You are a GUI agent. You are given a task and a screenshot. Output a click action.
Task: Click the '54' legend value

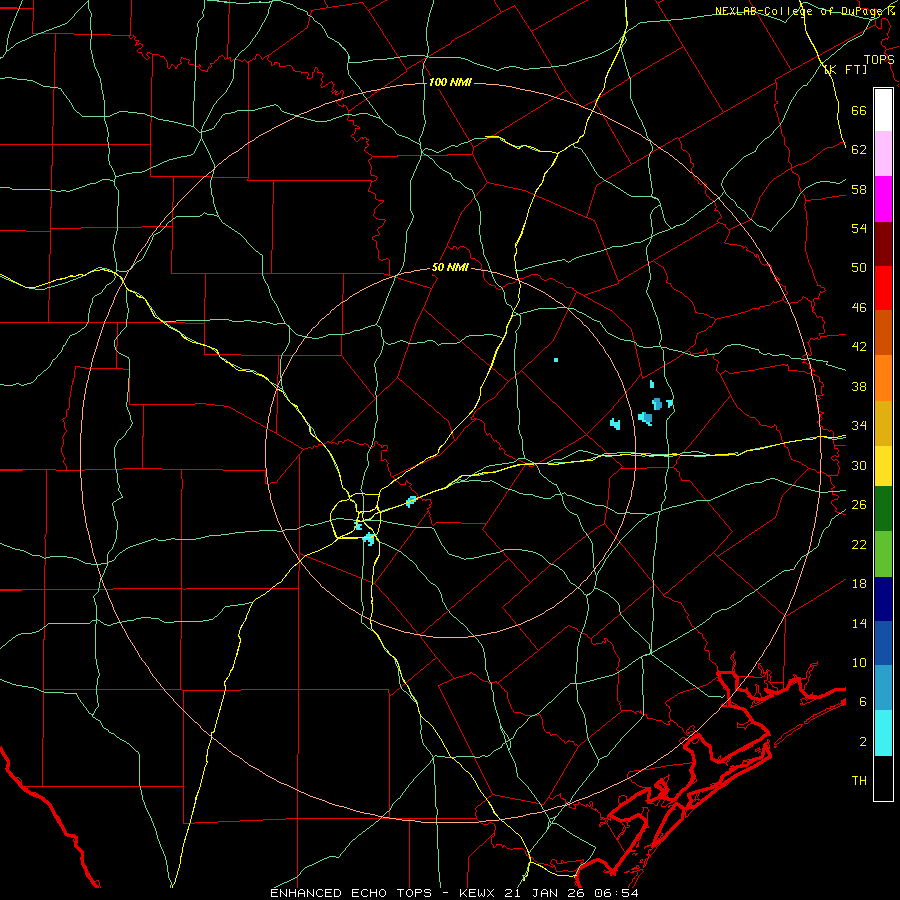tap(859, 228)
